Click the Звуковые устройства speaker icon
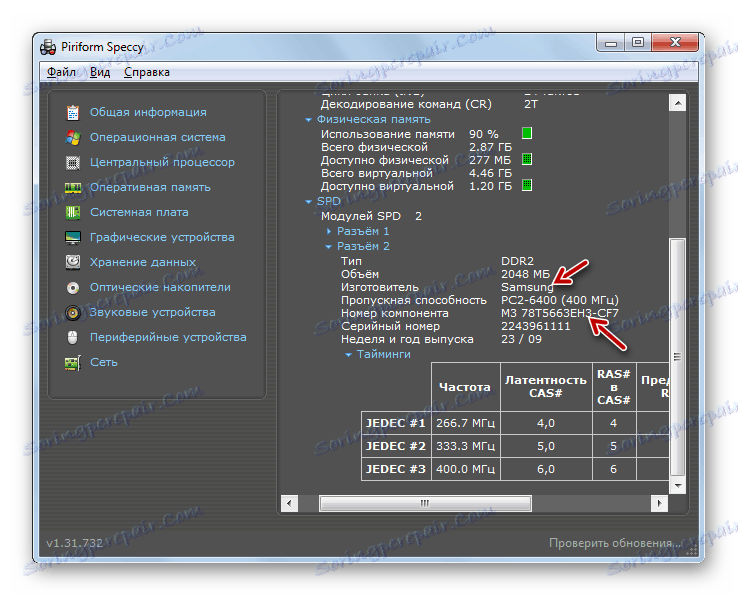Screen dimensions: 738x596 coord(73,313)
